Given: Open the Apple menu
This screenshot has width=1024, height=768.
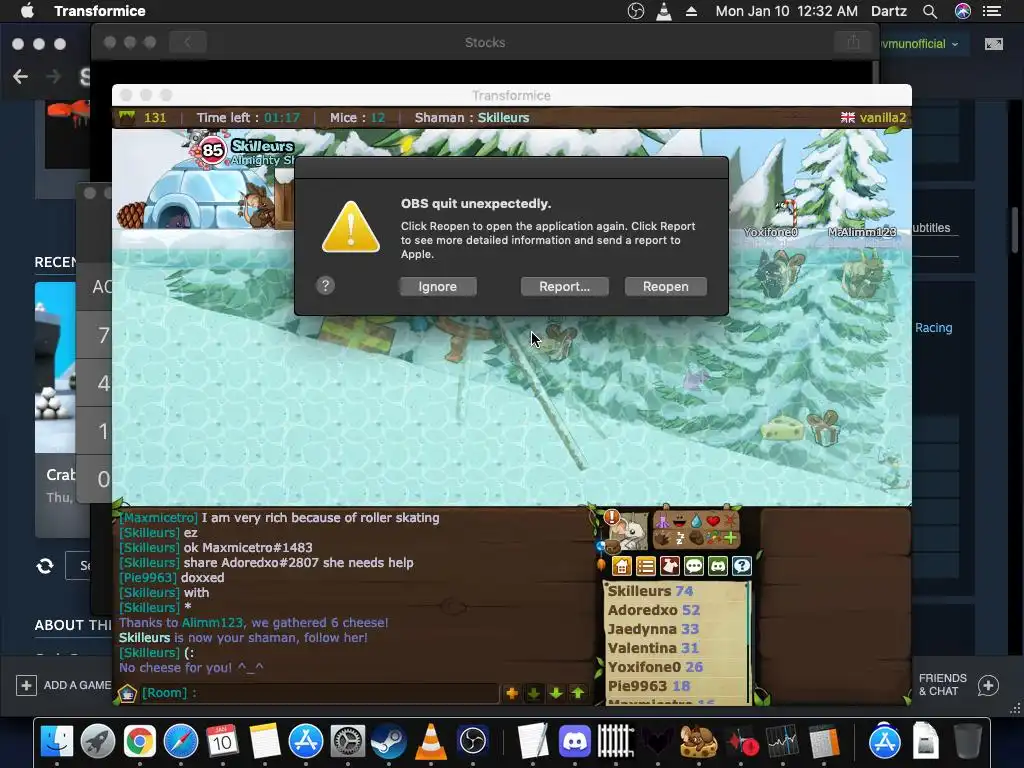Looking at the screenshot, I should pos(27,11).
